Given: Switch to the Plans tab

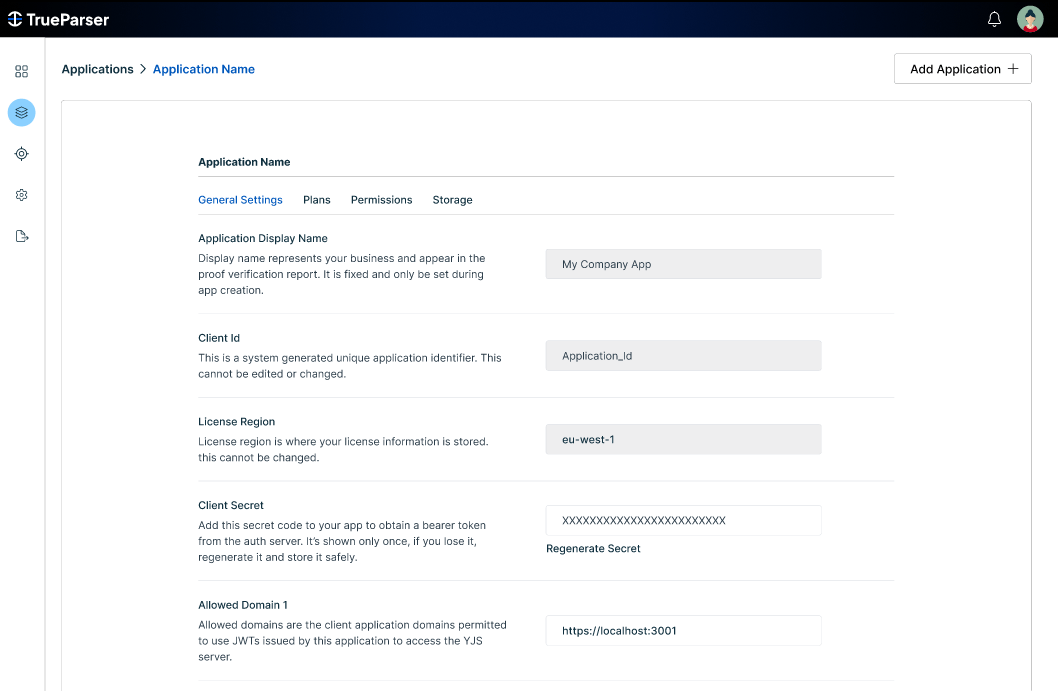Looking at the screenshot, I should pos(316,200).
